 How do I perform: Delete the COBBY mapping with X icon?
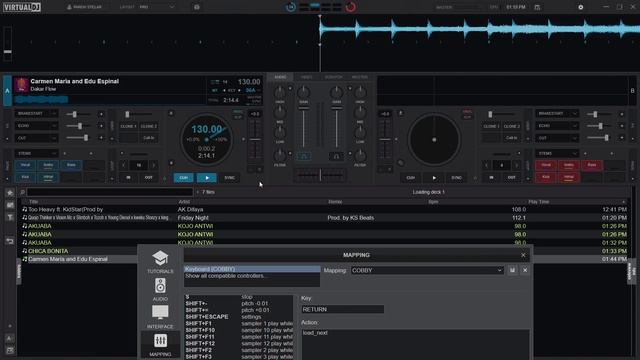point(525,270)
